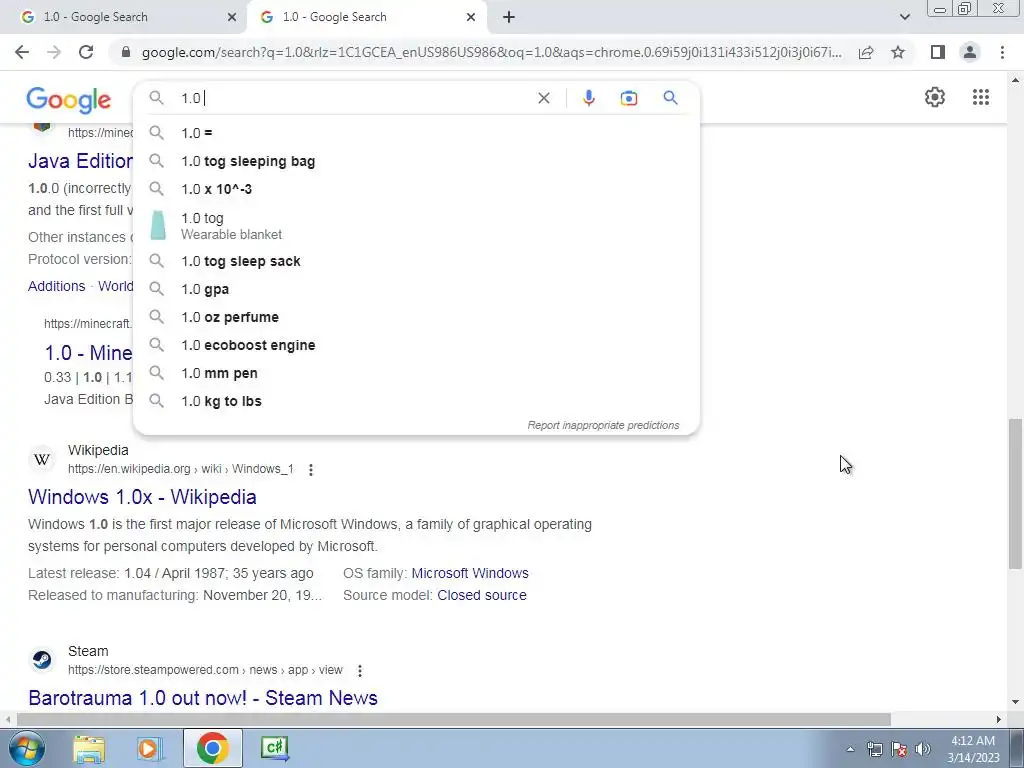Open File Explorer from the taskbar
The image size is (1024, 768).
89,748
